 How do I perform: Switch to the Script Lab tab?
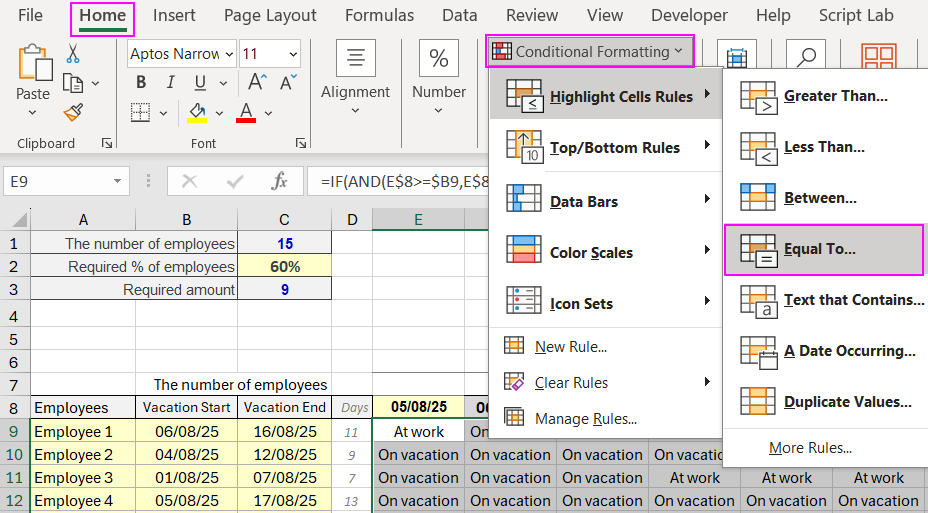pyautogui.click(x=856, y=15)
